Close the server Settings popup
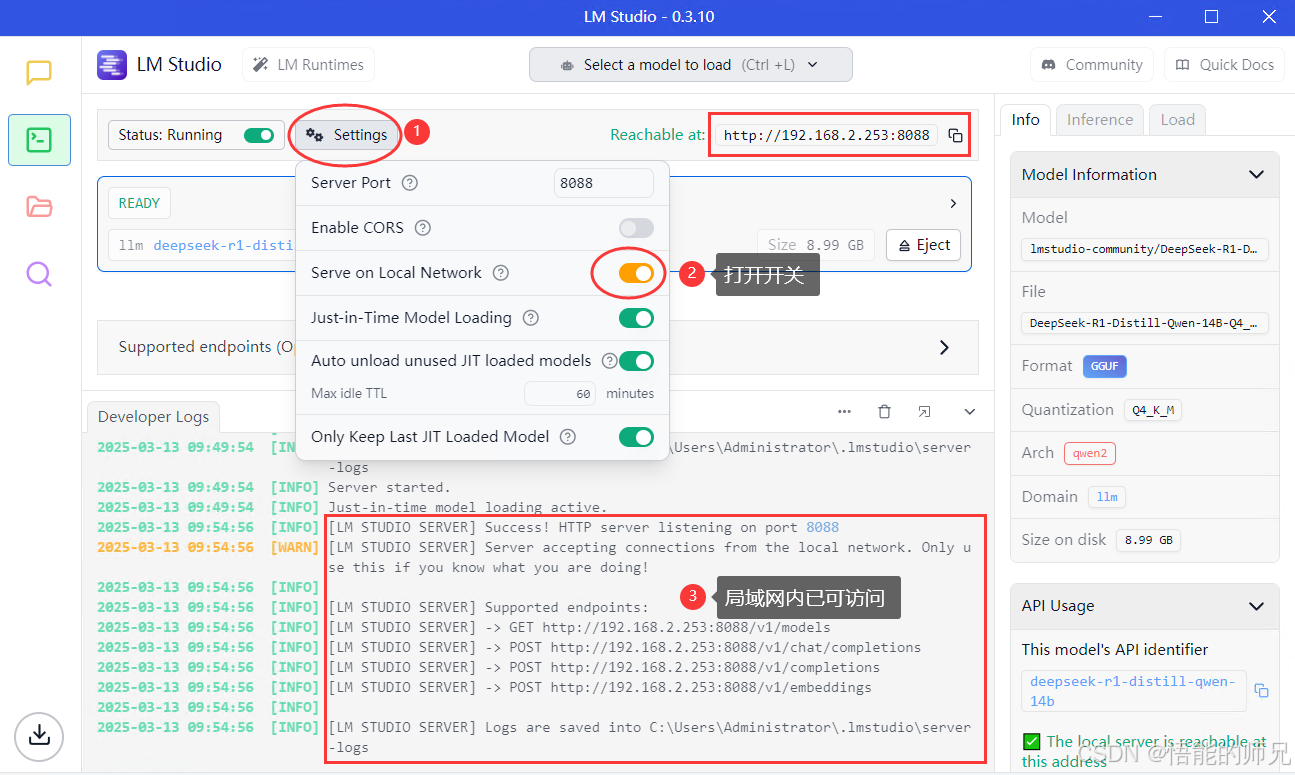The width and height of the screenshot is (1295, 775). pos(346,135)
